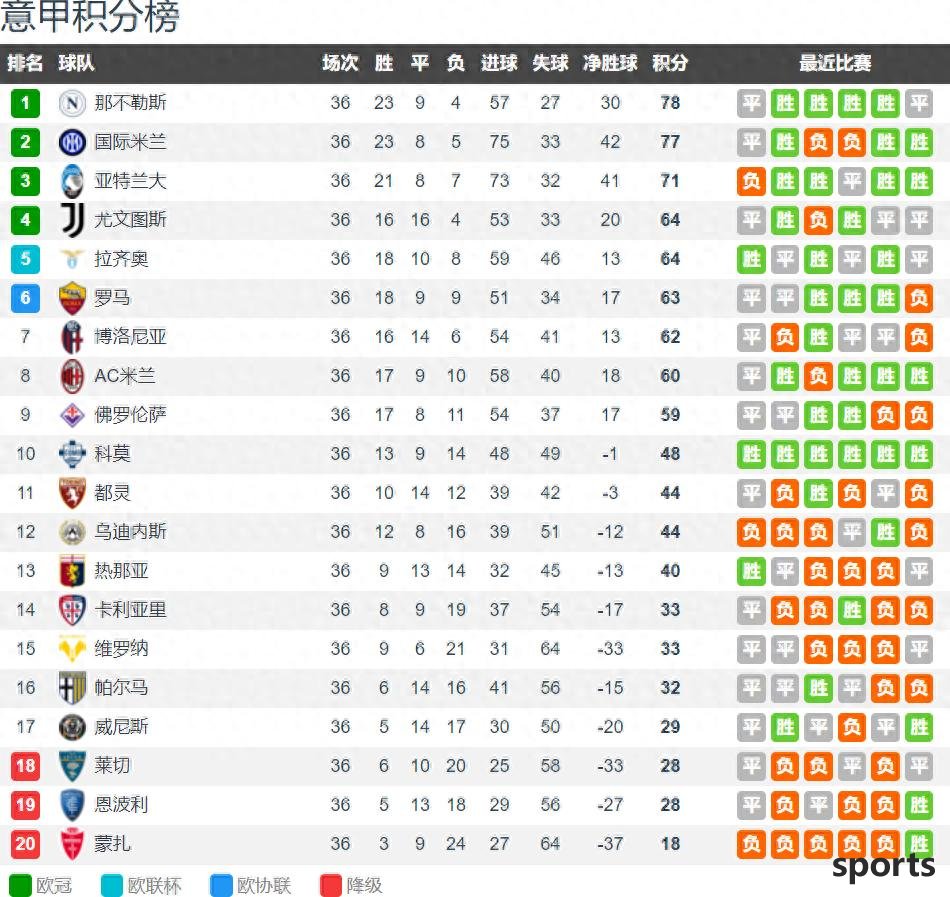Click the Verona club crest icon
This screenshot has width=950, height=897.
click(x=72, y=649)
